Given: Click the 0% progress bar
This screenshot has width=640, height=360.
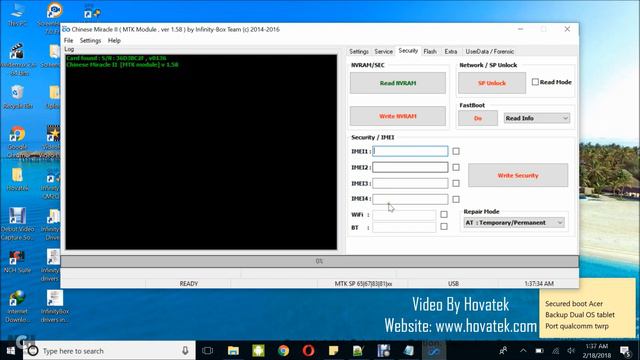Looking at the screenshot, I should point(320,261).
